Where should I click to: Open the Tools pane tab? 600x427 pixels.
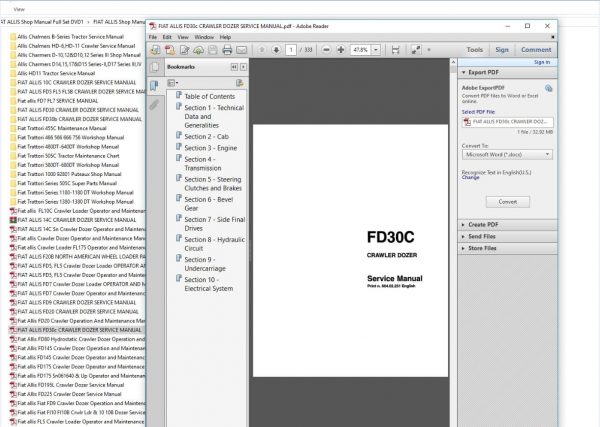[474, 50]
